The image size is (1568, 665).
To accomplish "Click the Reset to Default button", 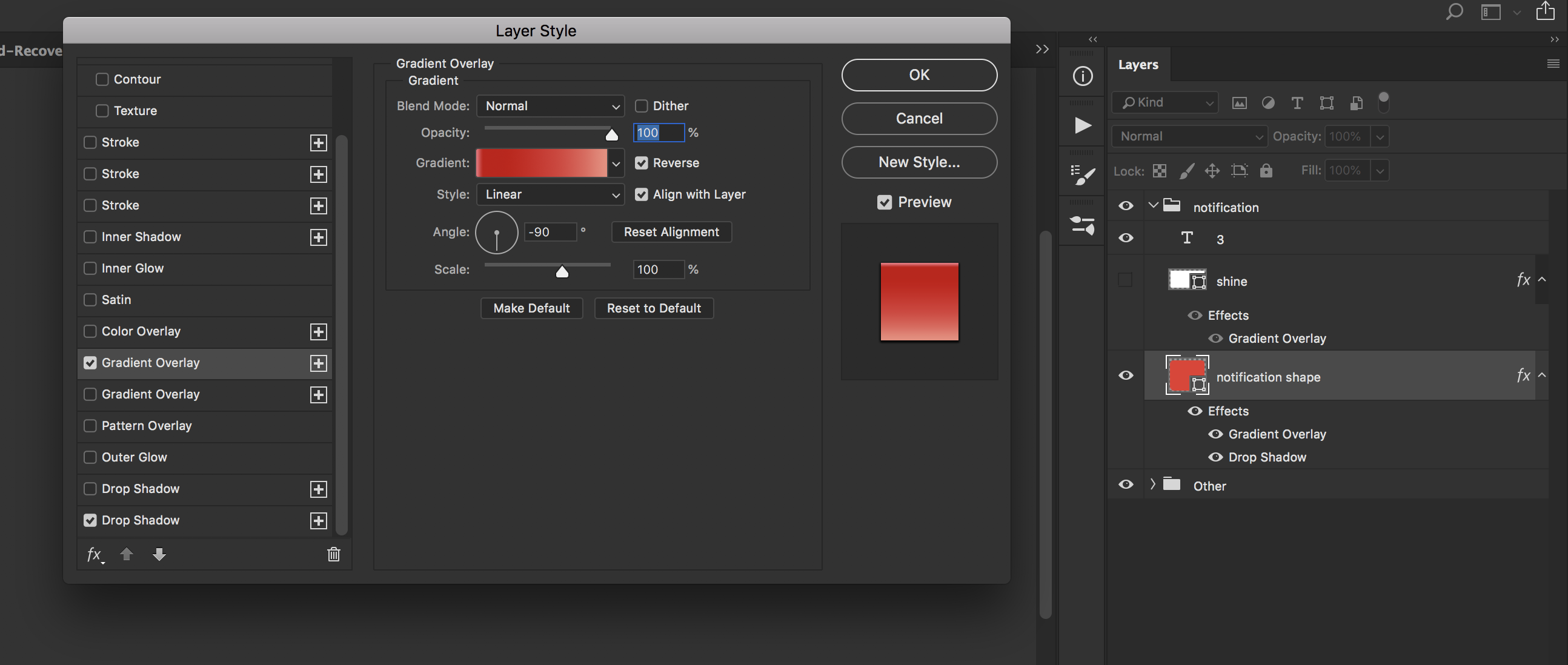I will [654, 308].
